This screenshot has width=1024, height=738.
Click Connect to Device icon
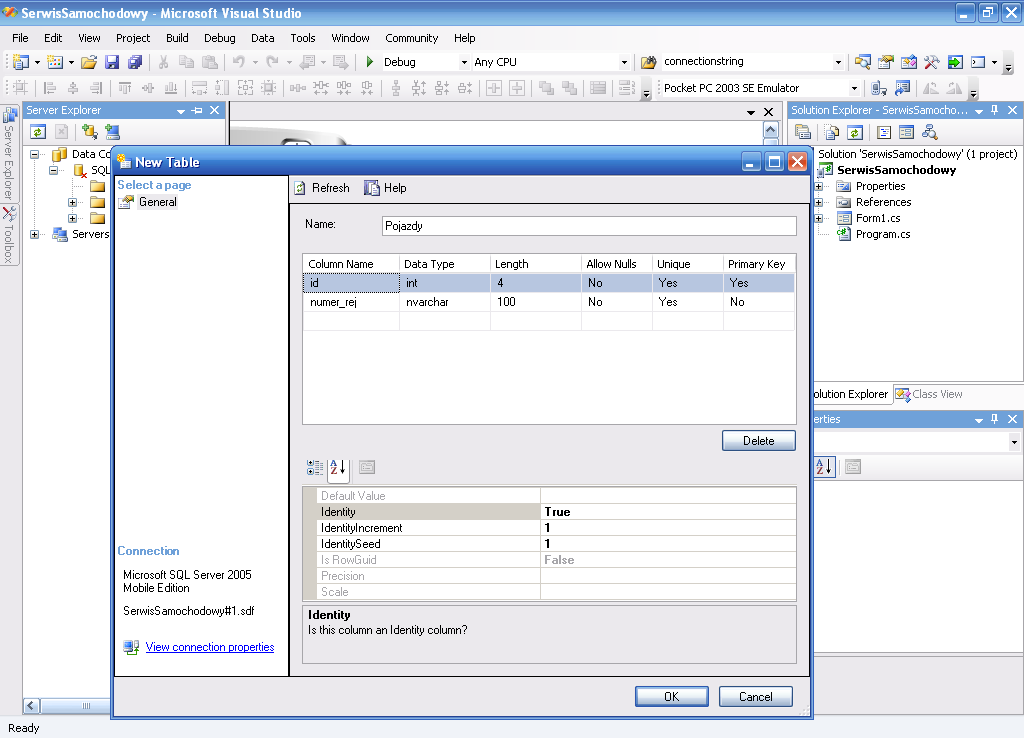[x=879, y=88]
